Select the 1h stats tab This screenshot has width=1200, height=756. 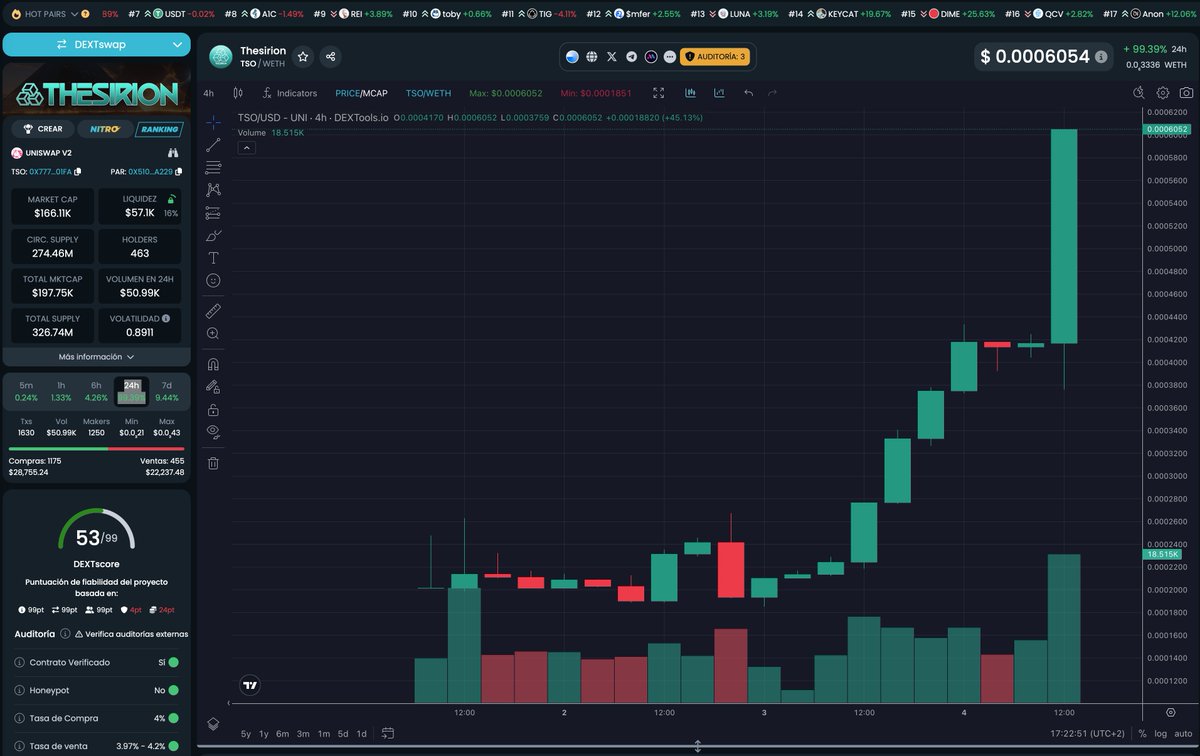pos(61,391)
